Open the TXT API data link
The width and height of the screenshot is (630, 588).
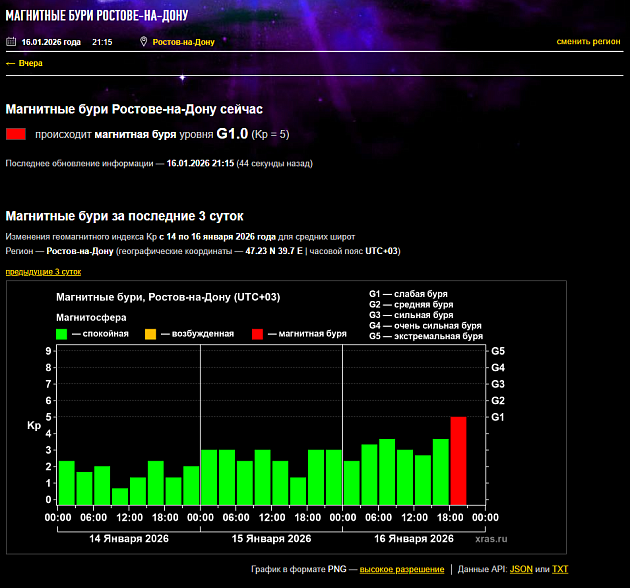[x=560, y=569]
